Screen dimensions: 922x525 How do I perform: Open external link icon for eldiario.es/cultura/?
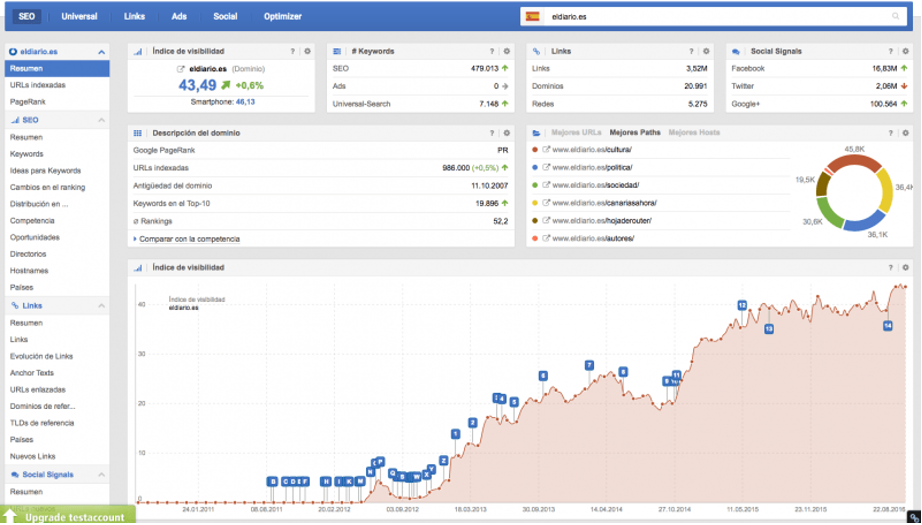click(x=546, y=150)
